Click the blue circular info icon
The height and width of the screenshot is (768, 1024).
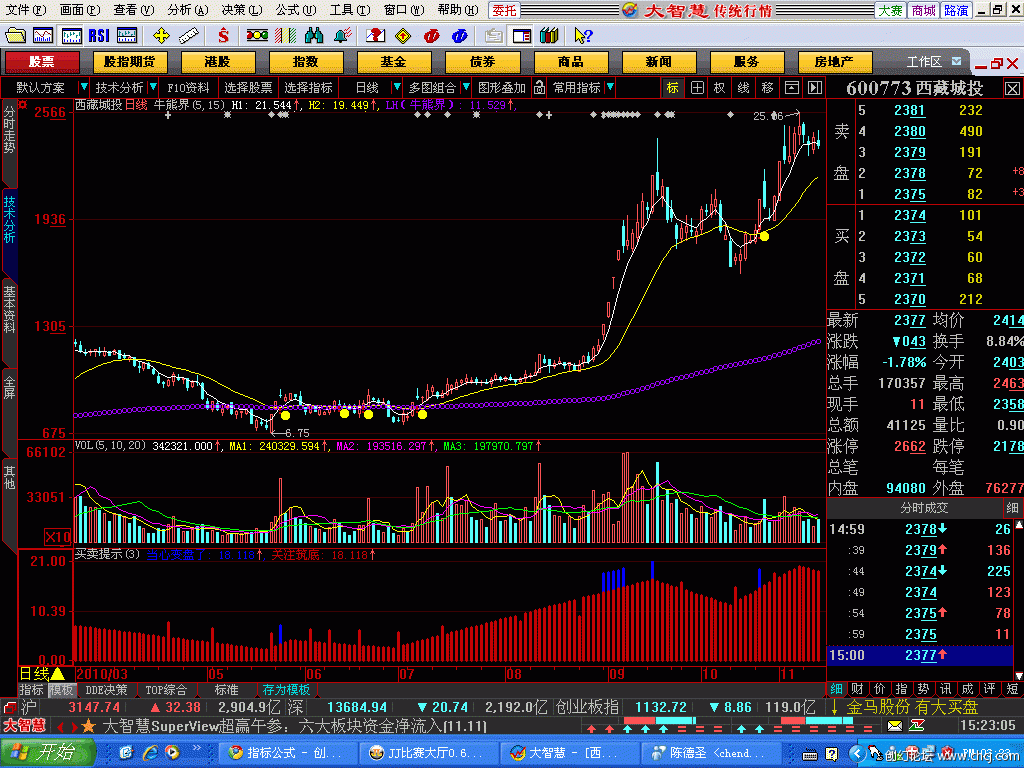pyautogui.click(x=459, y=35)
